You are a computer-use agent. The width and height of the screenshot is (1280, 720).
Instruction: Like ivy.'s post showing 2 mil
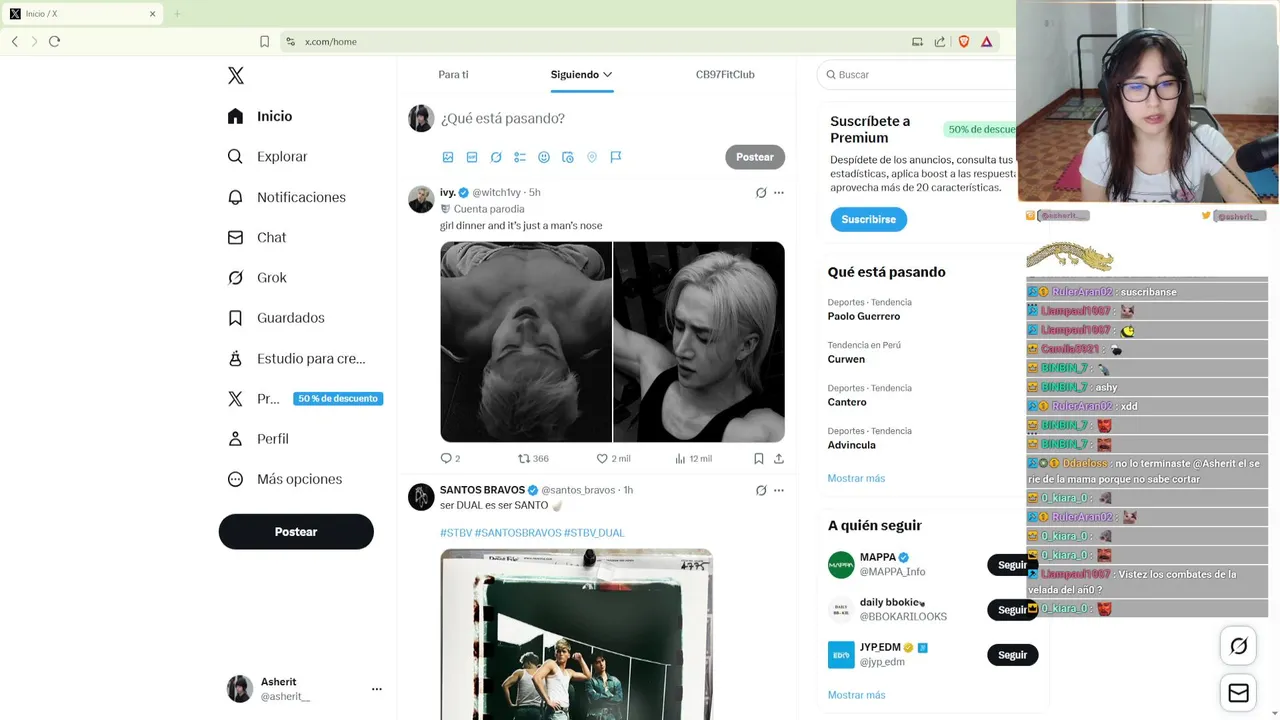click(613, 458)
